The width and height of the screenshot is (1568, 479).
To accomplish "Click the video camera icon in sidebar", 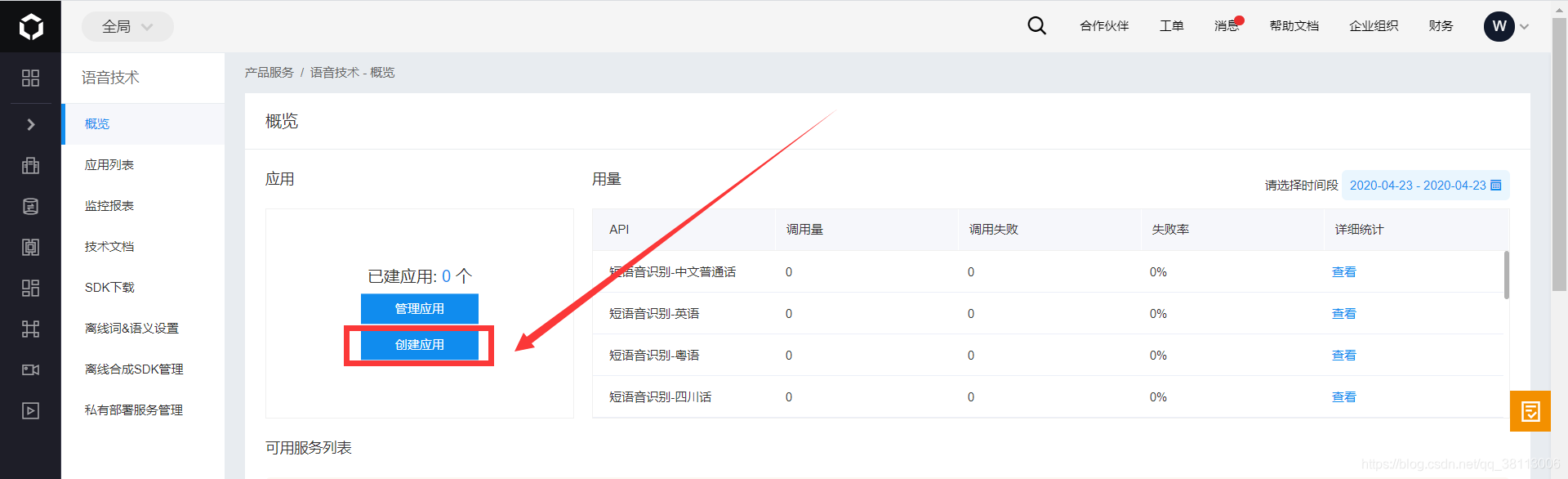I will click(30, 369).
